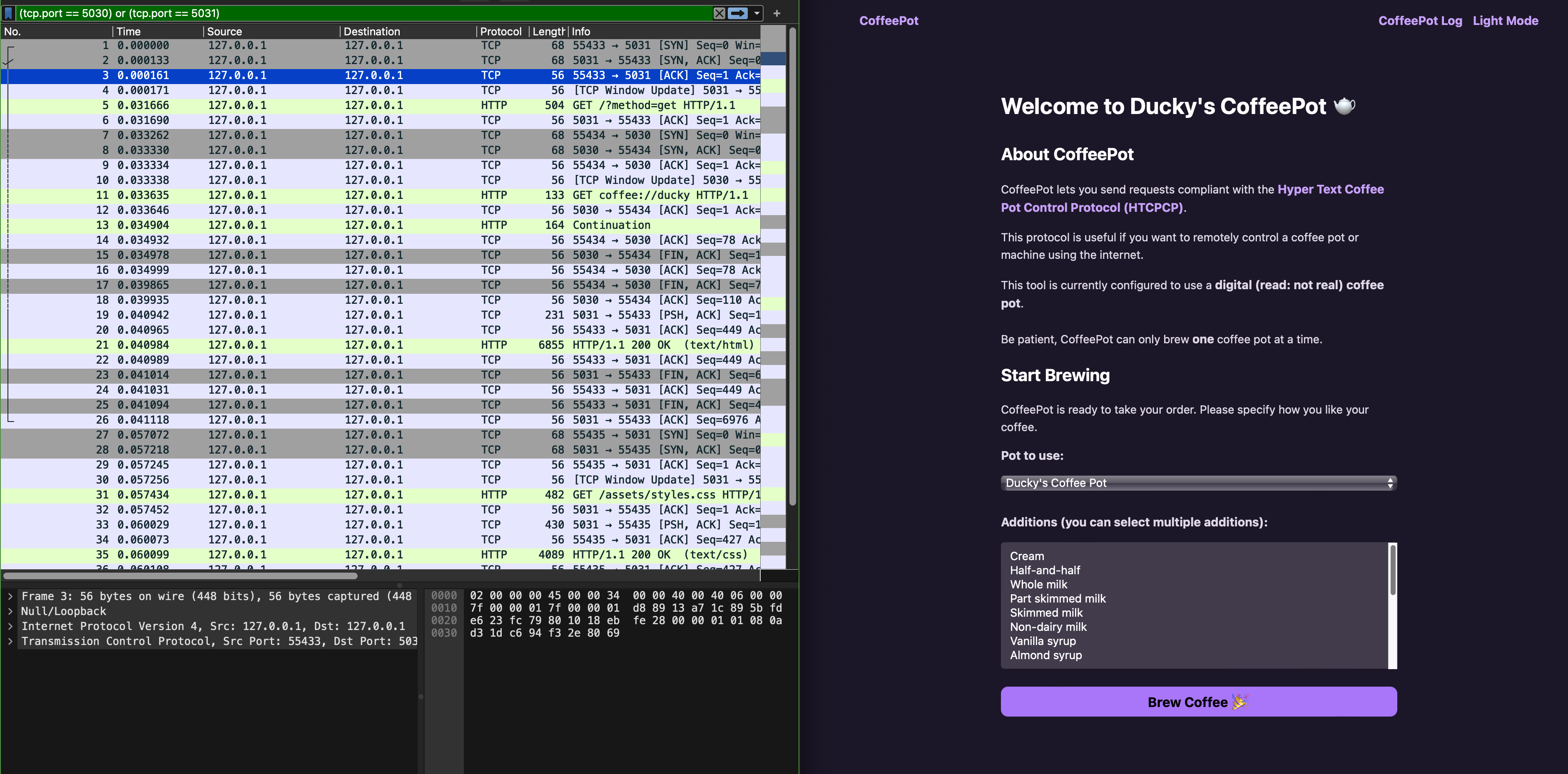Click the display filter bookmark icon

coord(8,13)
